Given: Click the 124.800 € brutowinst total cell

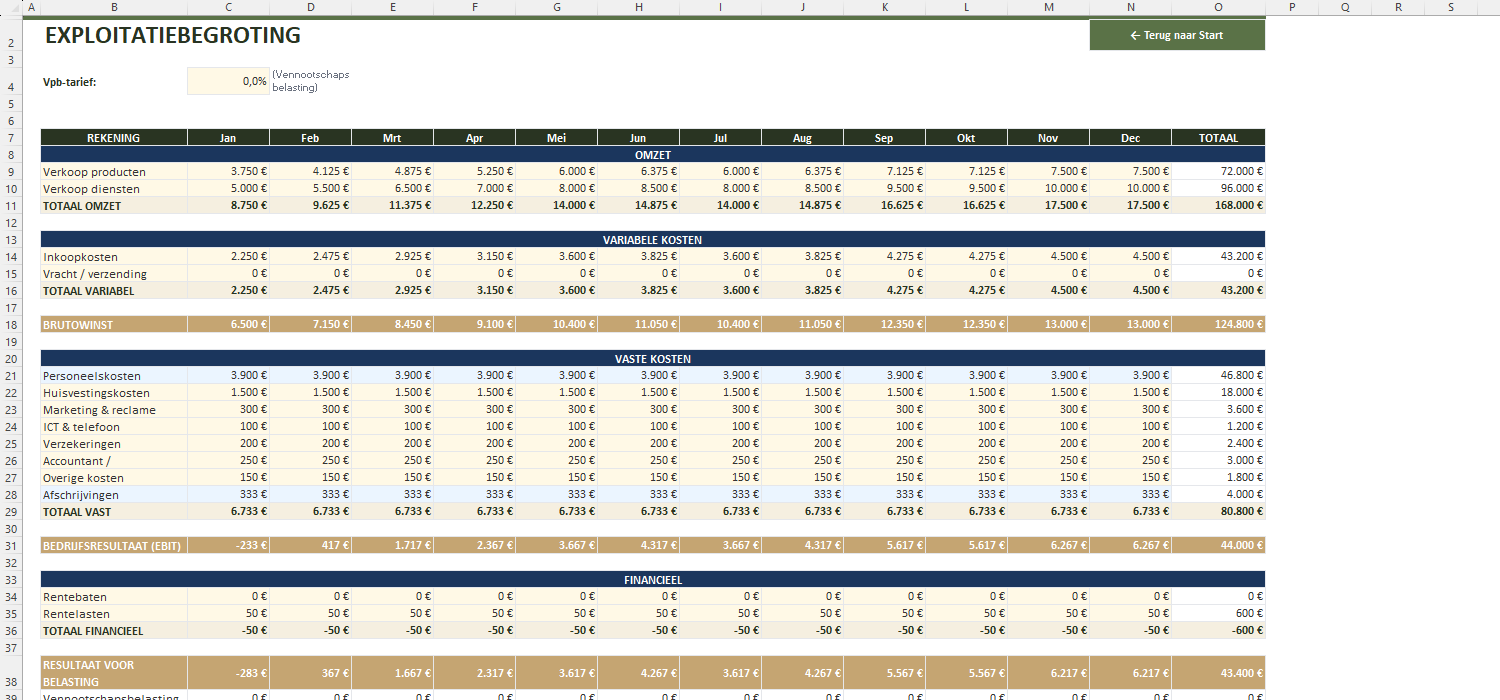Looking at the screenshot, I should 1218,324.
